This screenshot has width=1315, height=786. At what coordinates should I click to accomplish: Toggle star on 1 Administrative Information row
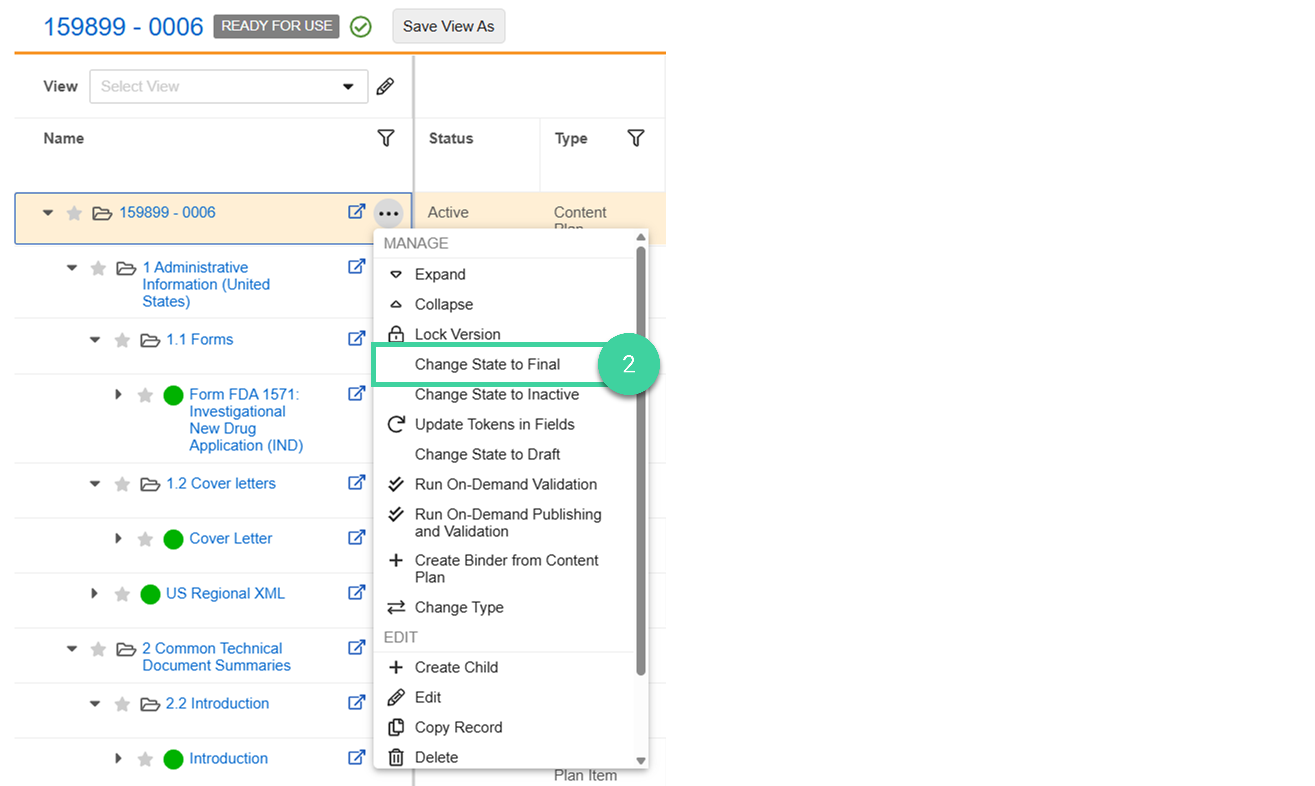(98, 268)
